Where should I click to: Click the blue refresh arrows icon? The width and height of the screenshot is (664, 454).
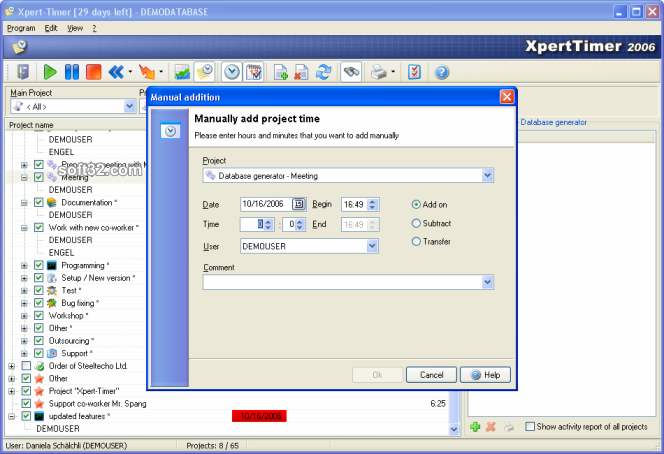[324, 72]
